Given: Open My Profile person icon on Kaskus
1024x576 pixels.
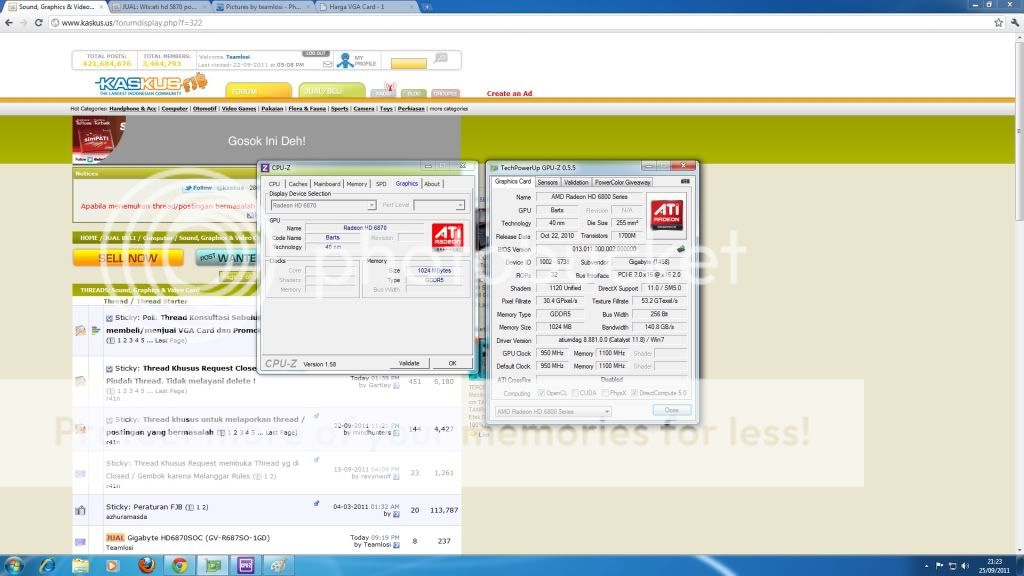Looking at the screenshot, I should coord(345,61).
